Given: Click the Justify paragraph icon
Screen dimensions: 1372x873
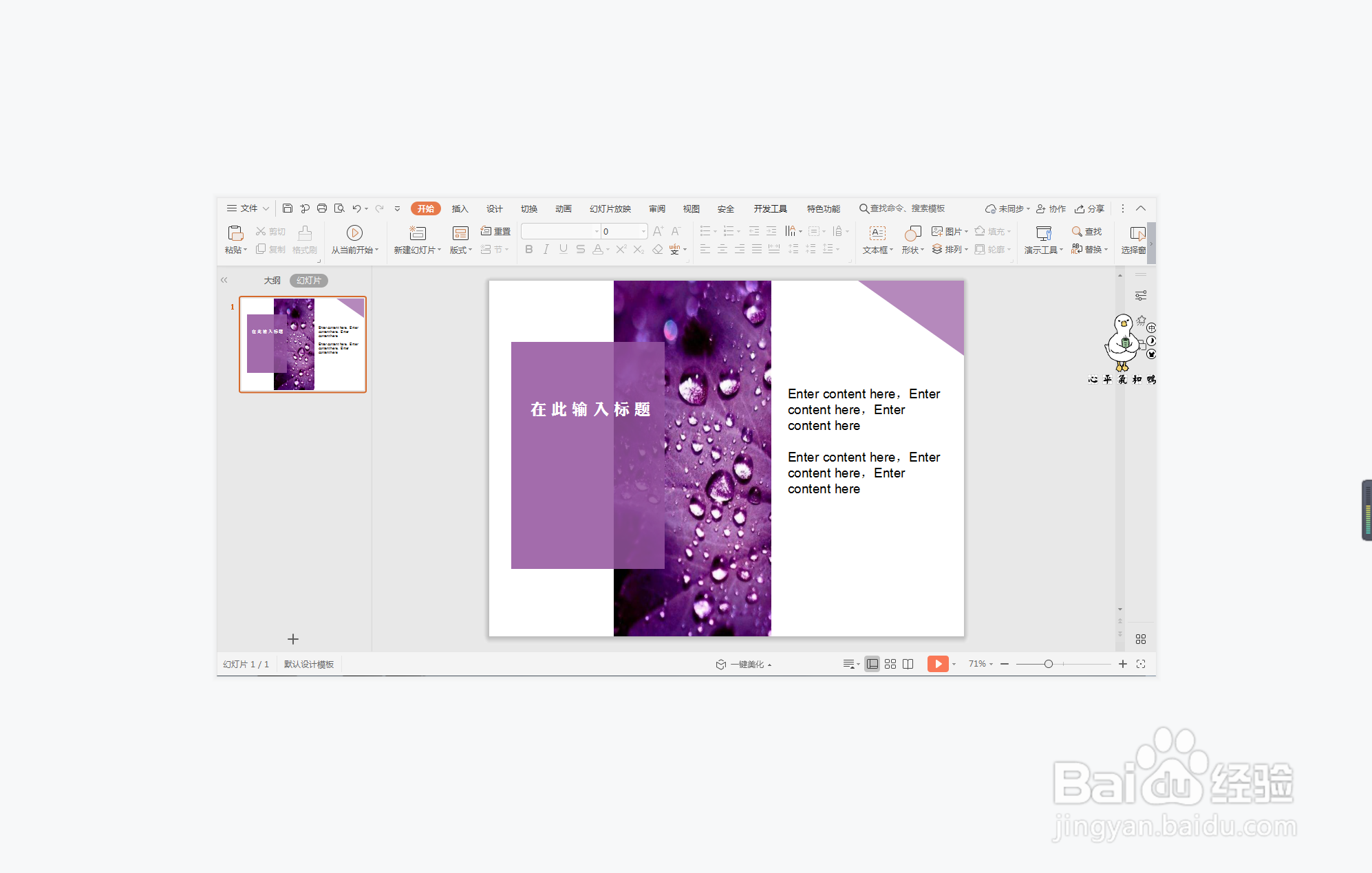Looking at the screenshot, I should pyautogui.click(x=757, y=249).
